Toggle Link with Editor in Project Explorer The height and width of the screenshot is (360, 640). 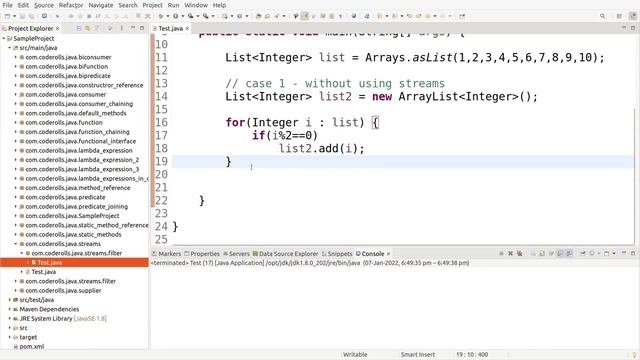point(87,28)
